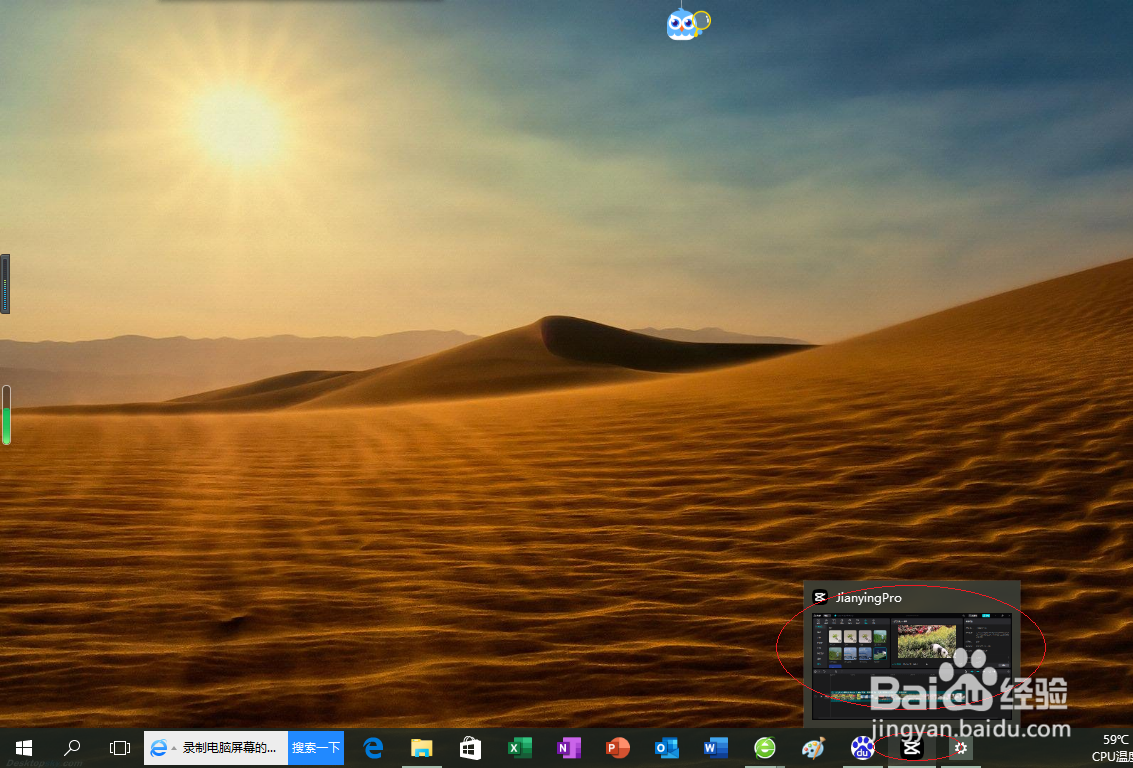Open the Settings gear taskbar icon
Image resolution: width=1133 pixels, height=768 pixels.
[960, 748]
